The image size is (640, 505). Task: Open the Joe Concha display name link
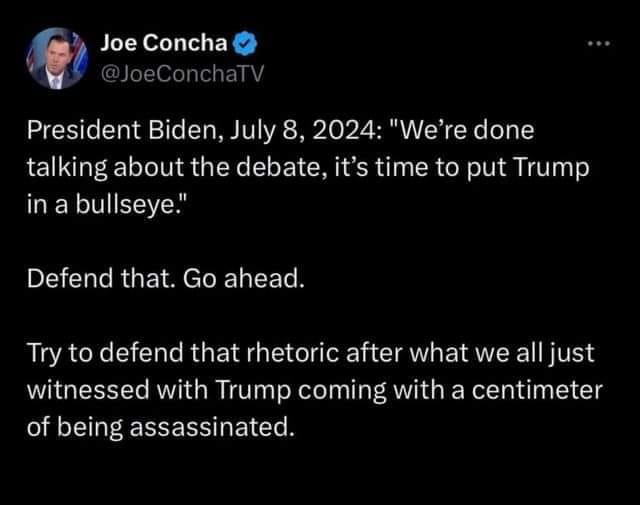coord(165,45)
